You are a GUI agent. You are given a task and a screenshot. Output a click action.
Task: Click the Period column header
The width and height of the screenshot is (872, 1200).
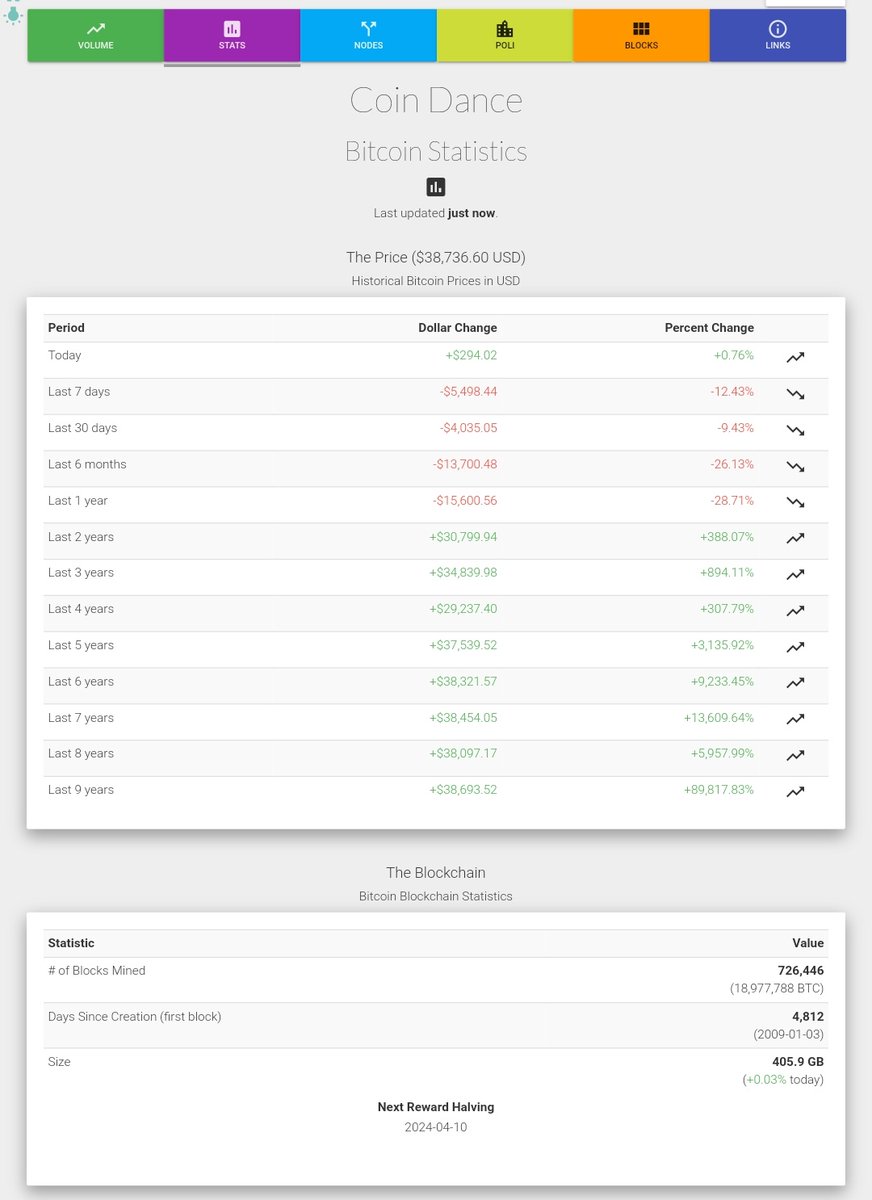pyautogui.click(x=66, y=328)
